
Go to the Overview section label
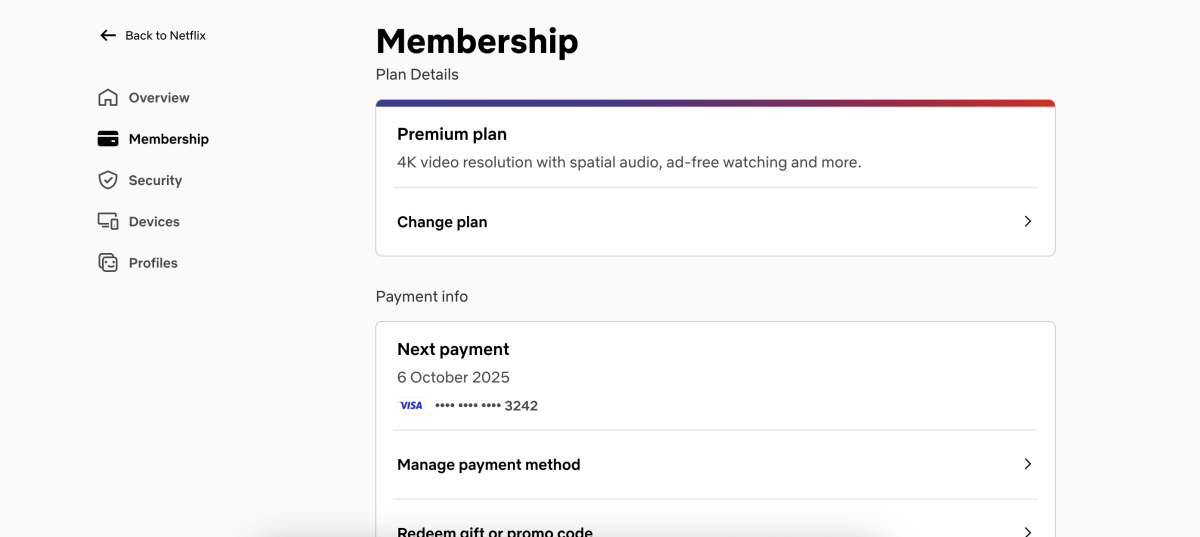click(x=159, y=98)
